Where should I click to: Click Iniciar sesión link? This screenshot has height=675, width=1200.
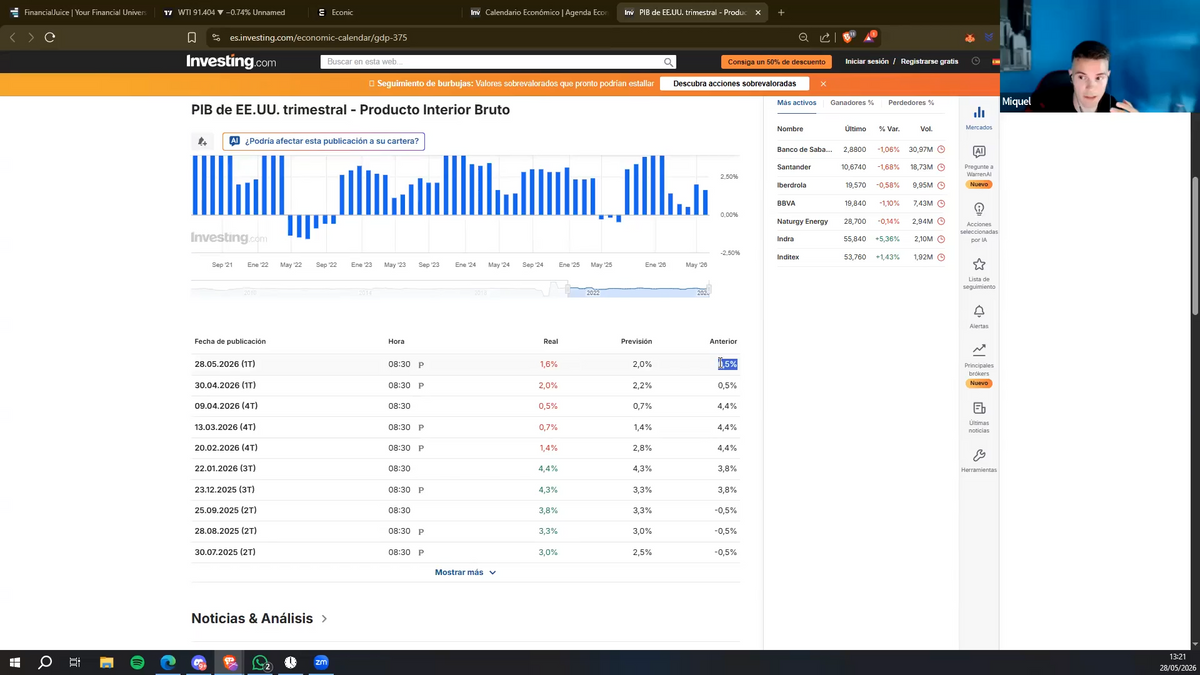point(867,62)
